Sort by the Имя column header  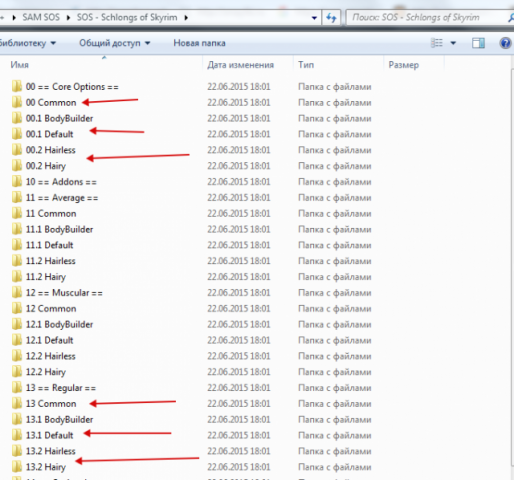19,65
